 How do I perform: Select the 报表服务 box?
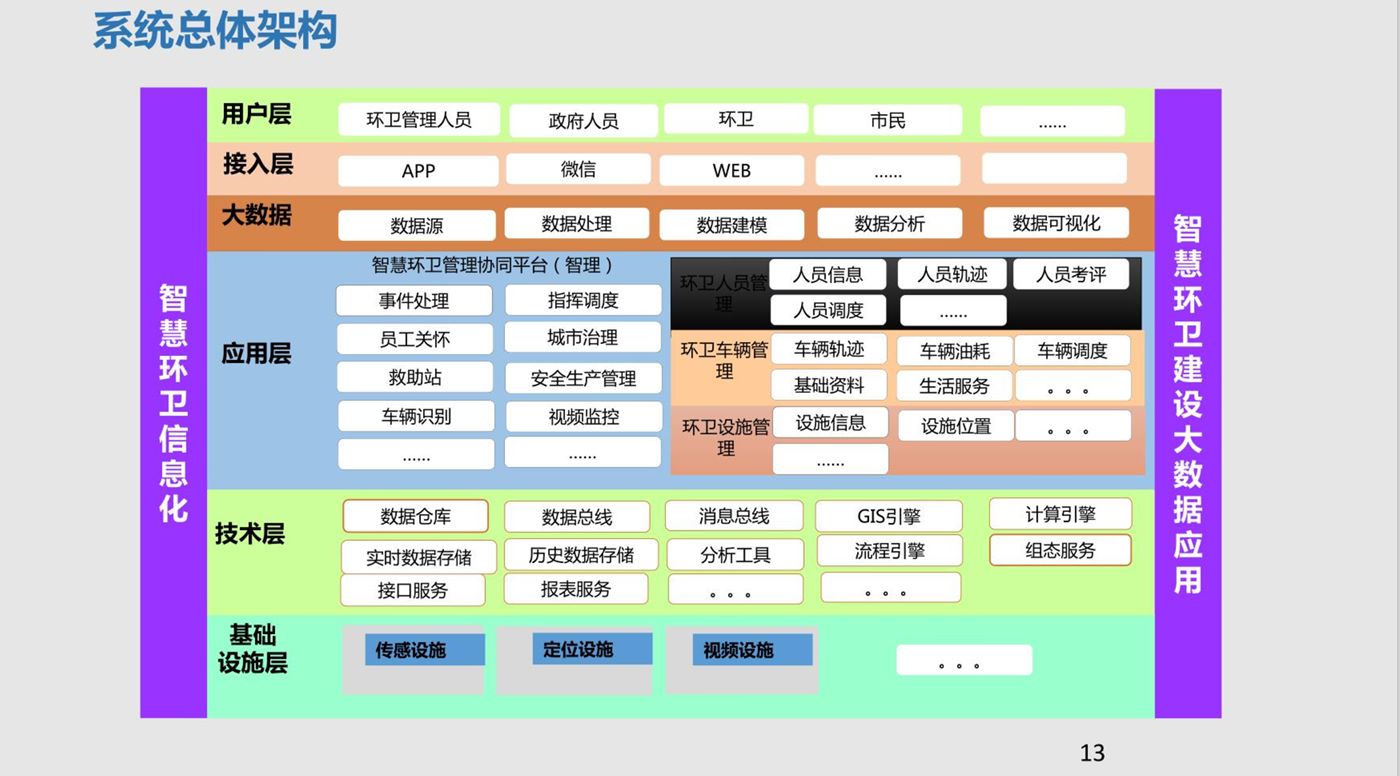[576, 589]
